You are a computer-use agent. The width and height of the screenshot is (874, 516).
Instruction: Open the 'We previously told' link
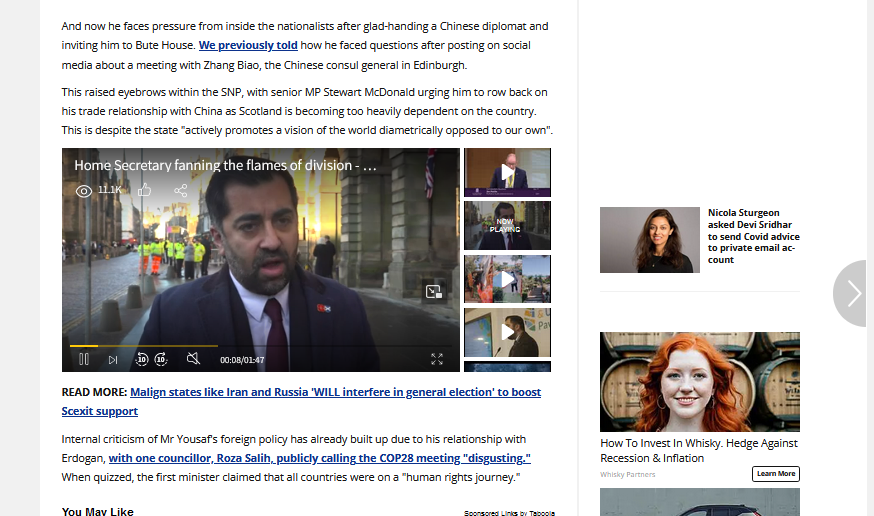pyautogui.click(x=248, y=45)
